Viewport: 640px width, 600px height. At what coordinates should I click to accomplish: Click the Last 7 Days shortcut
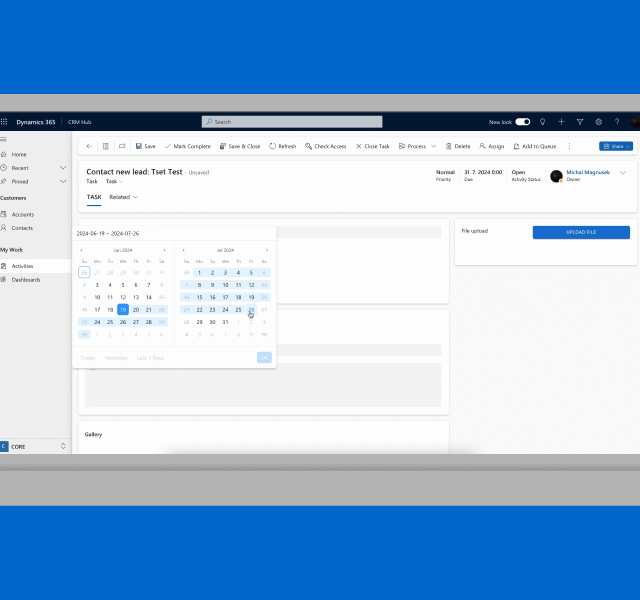150,358
